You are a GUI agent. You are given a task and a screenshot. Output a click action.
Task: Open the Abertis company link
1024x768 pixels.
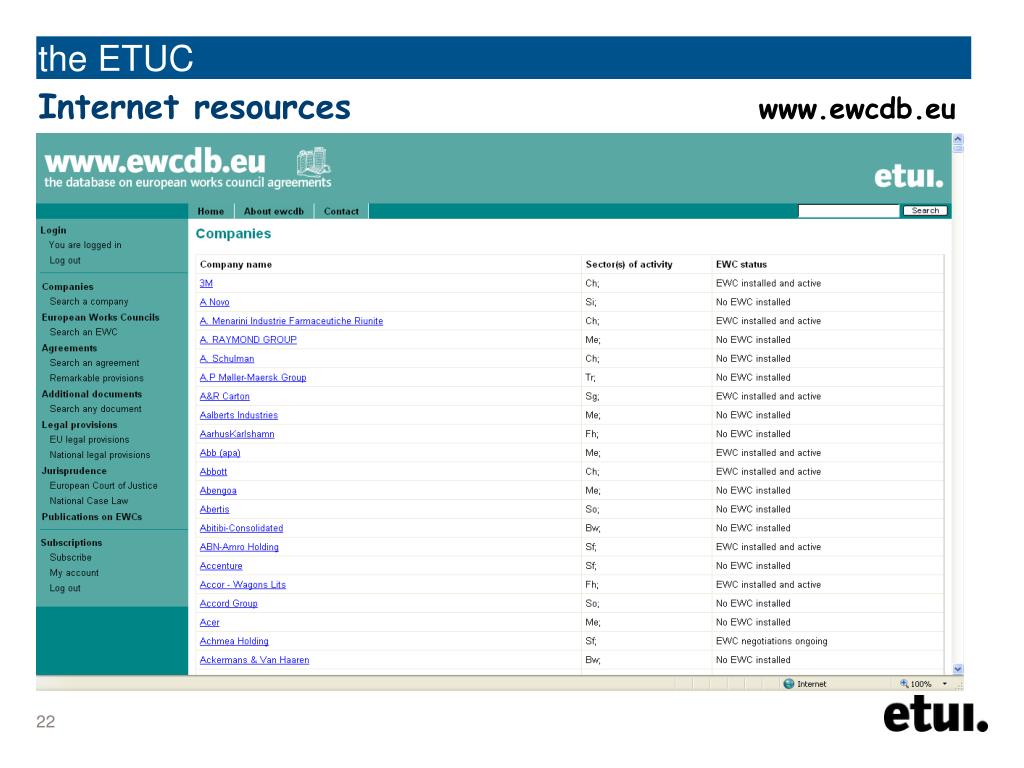click(214, 509)
